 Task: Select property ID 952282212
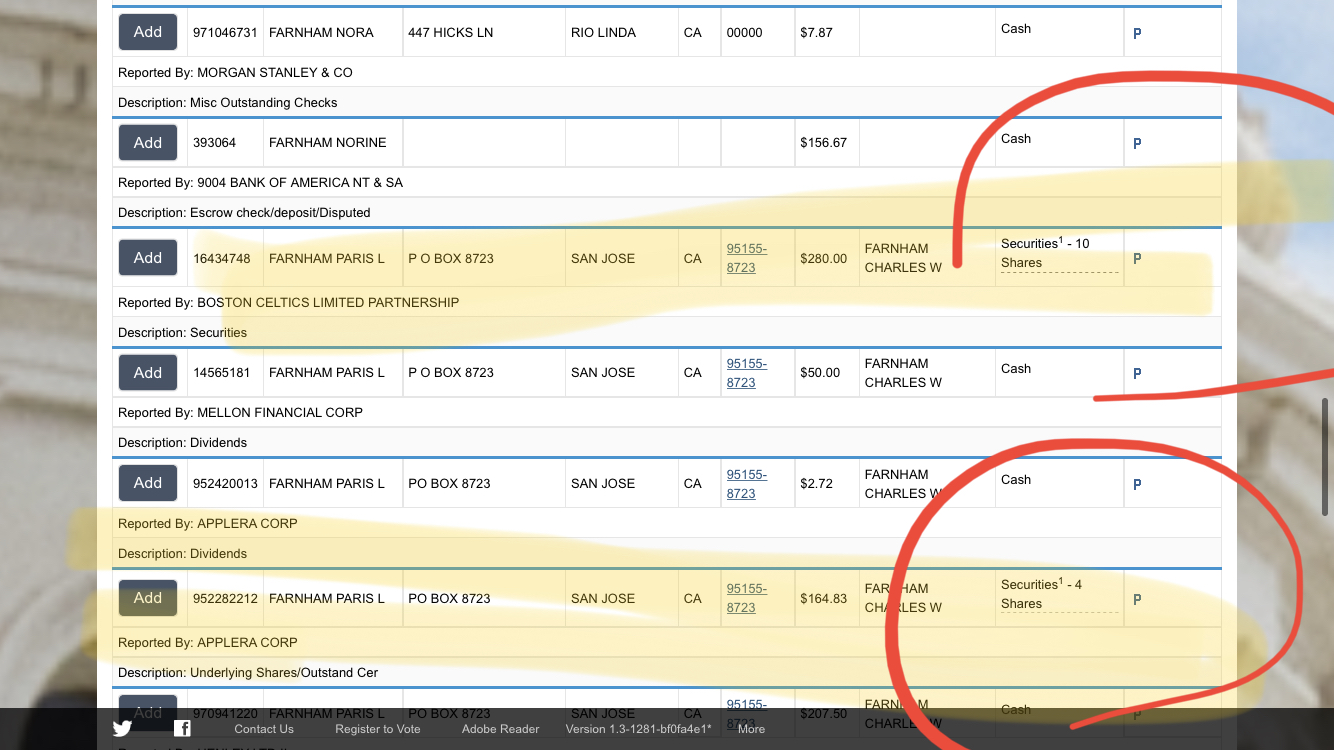(x=225, y=599)
